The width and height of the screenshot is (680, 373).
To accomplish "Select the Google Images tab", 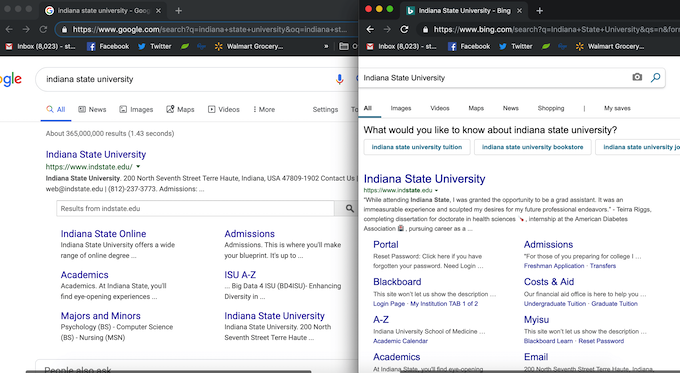I will (x=136, y=109).
